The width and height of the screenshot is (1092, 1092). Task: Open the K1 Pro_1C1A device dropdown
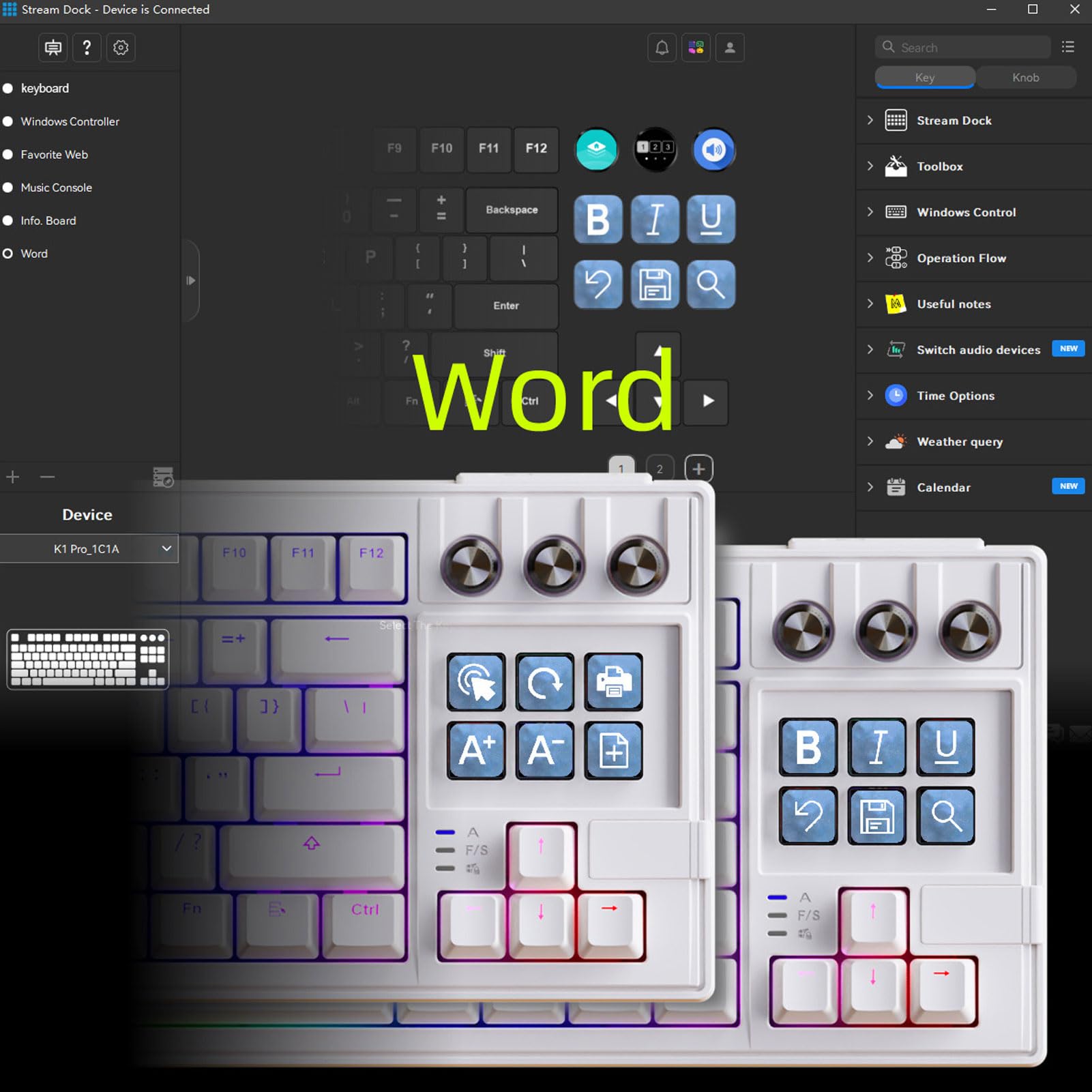coord(89,549)
